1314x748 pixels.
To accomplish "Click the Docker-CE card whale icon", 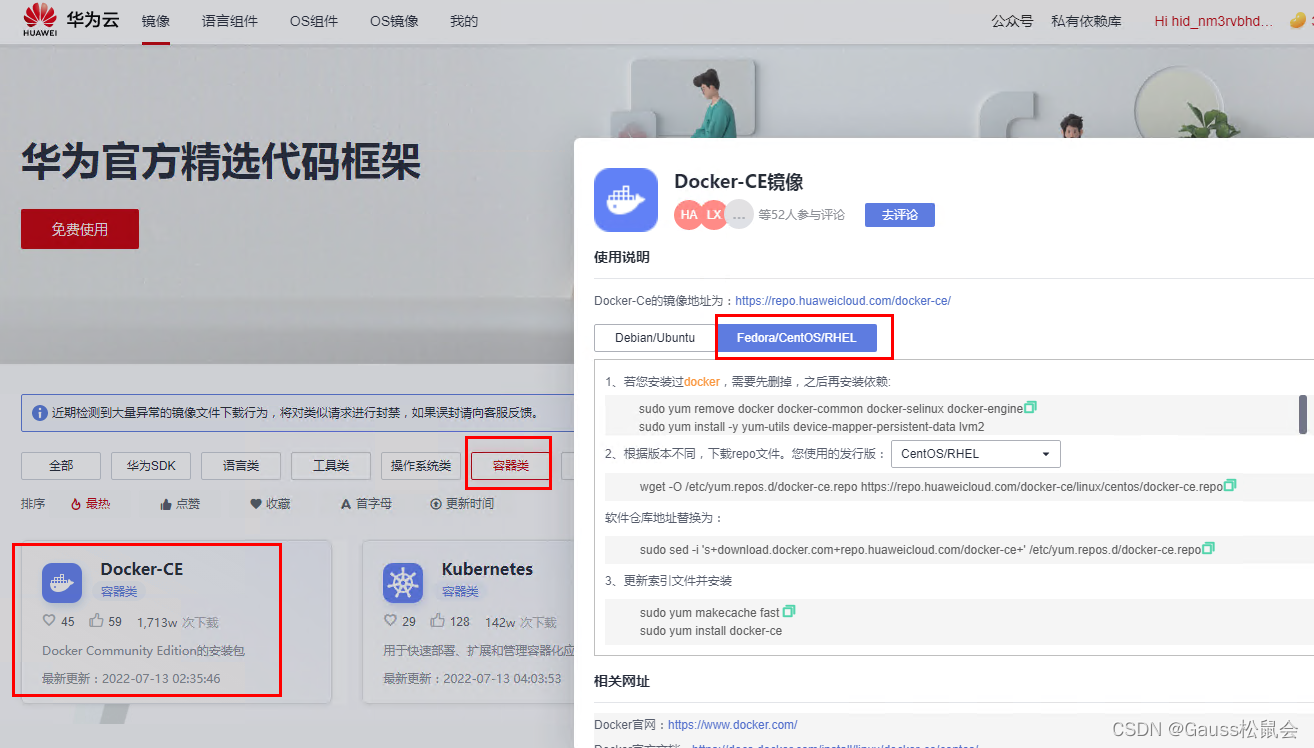I will [62, 582].
